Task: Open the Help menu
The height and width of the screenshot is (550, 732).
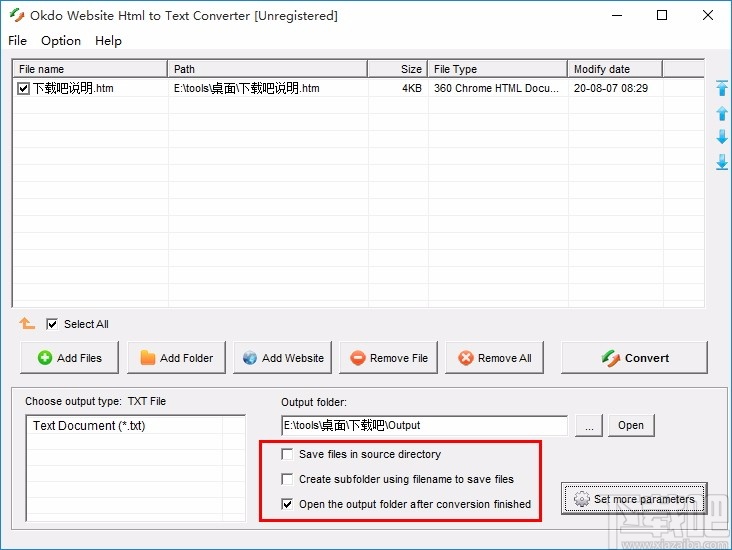Action: point(108,41)
